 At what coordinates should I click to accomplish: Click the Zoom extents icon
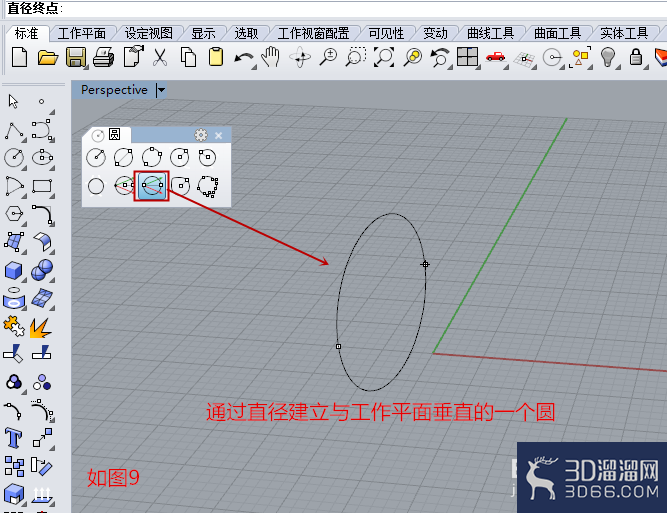coord(384,57)
